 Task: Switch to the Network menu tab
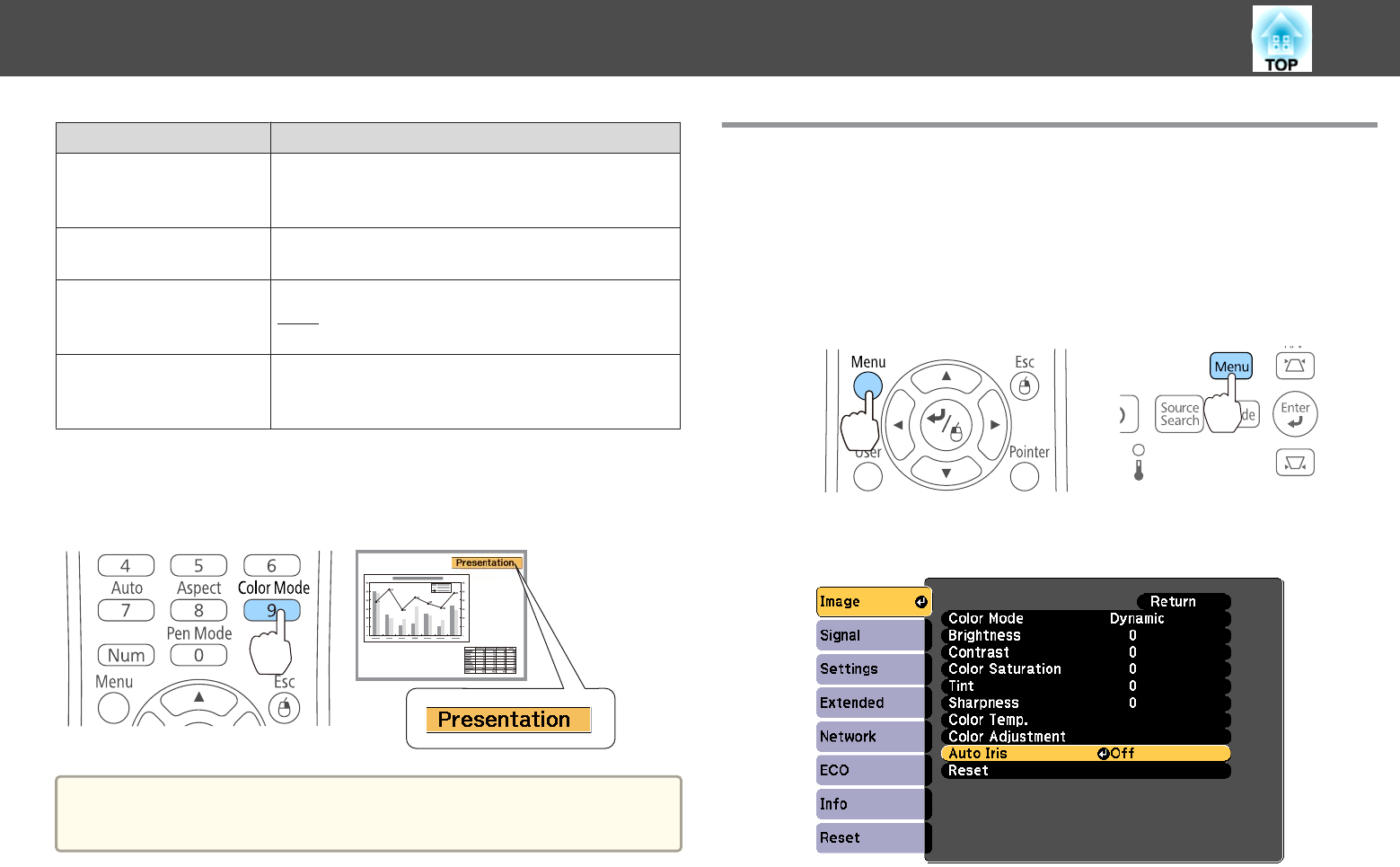pyautogui.click(x=869, y=737)
